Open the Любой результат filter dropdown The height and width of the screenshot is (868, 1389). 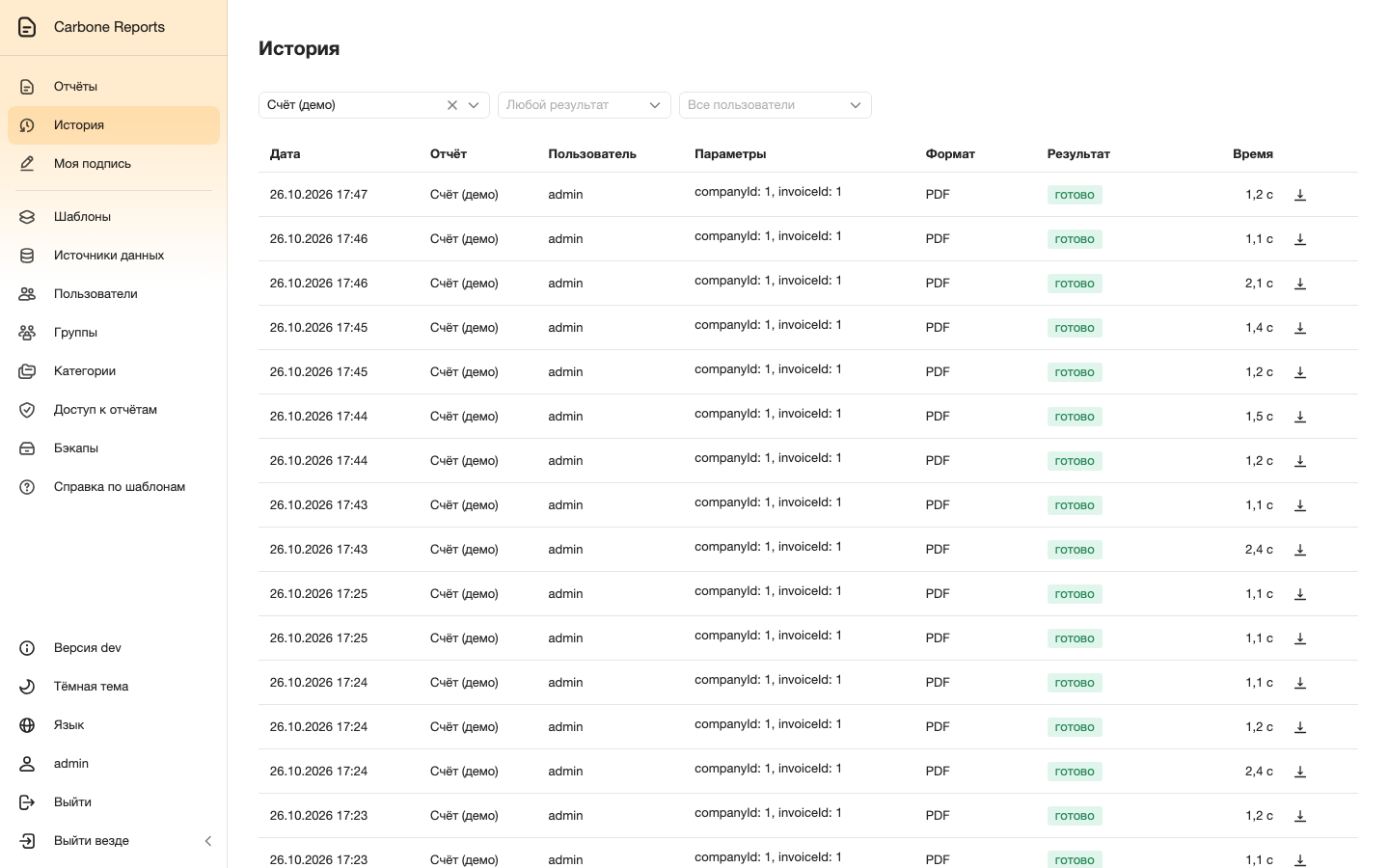pos(585,105)
